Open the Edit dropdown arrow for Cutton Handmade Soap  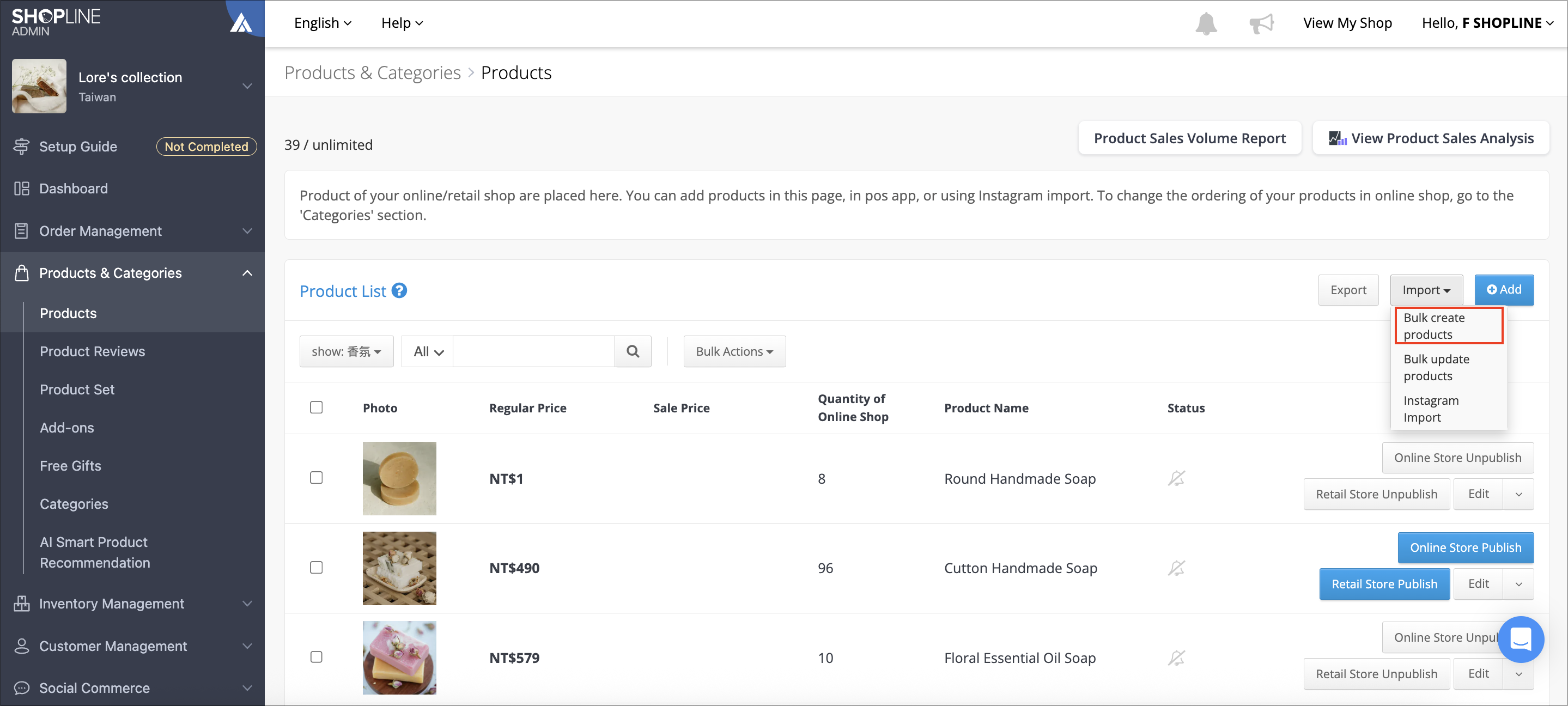(x=1519, y=583)
